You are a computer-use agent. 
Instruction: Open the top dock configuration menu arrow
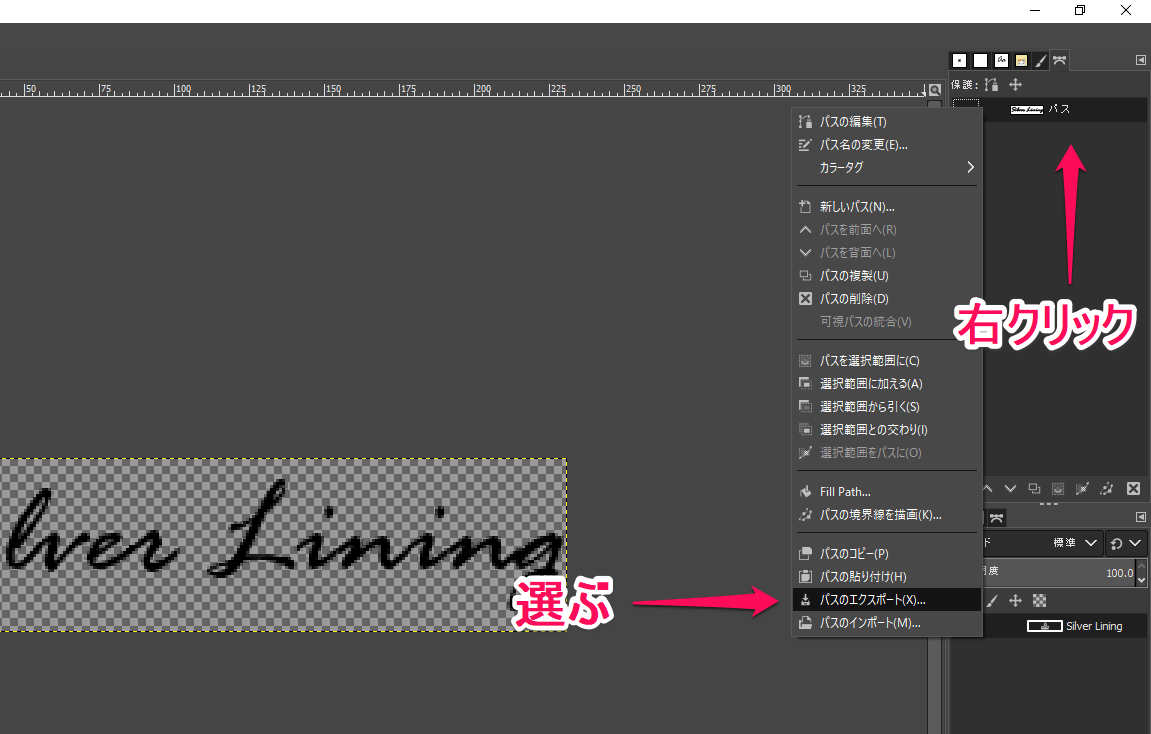(x=1140, y=60)
